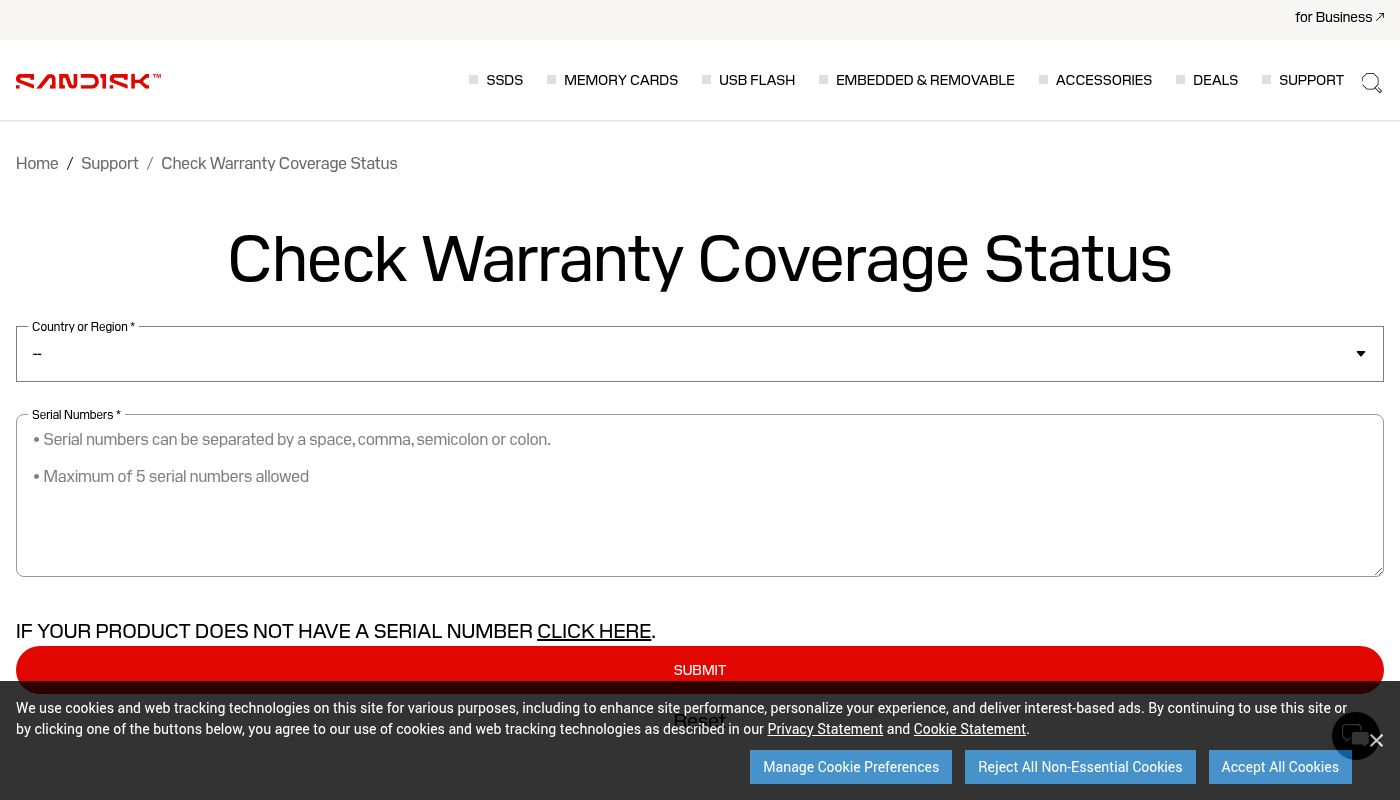
Task: Open the search magnifier icon
Action: tap(1371, 83)
